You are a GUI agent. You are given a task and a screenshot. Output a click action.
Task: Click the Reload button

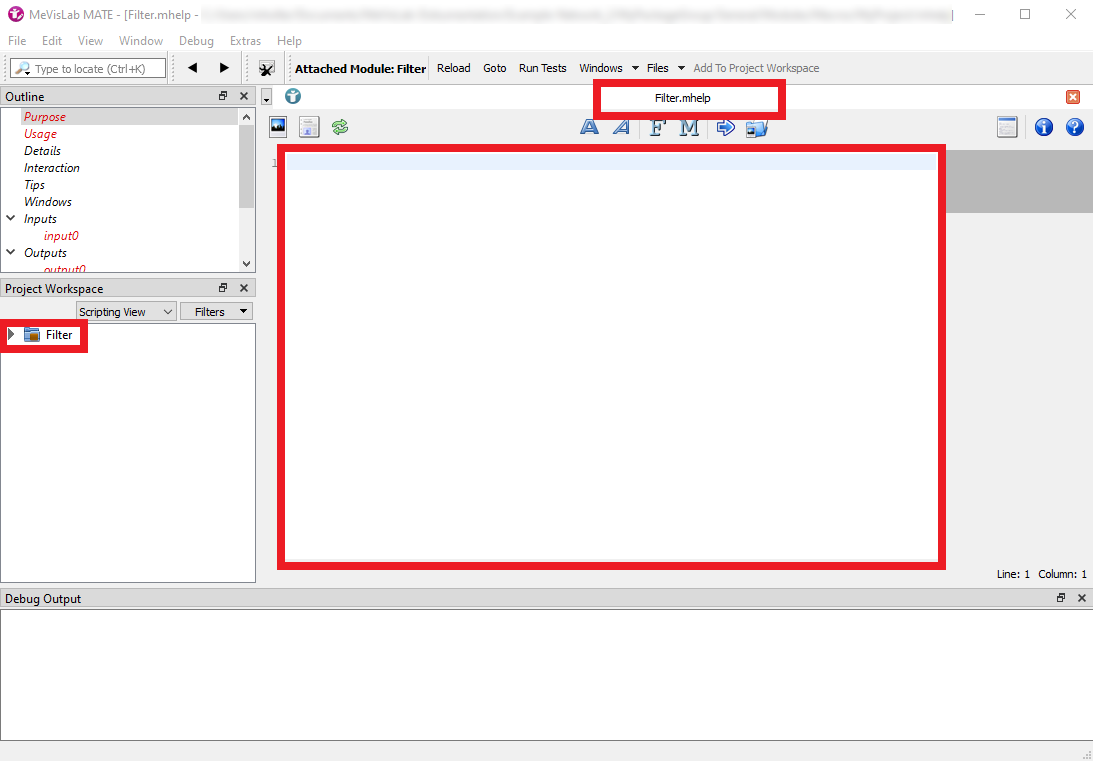(453, 68)
